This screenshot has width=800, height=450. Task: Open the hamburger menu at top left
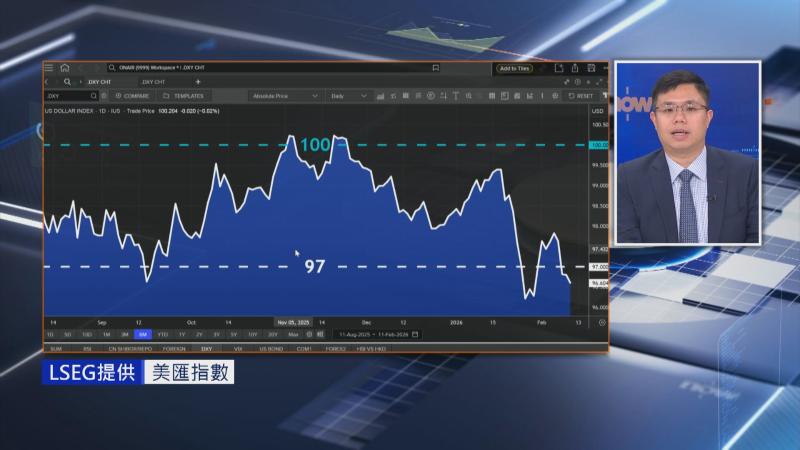[x=49, y=68]
